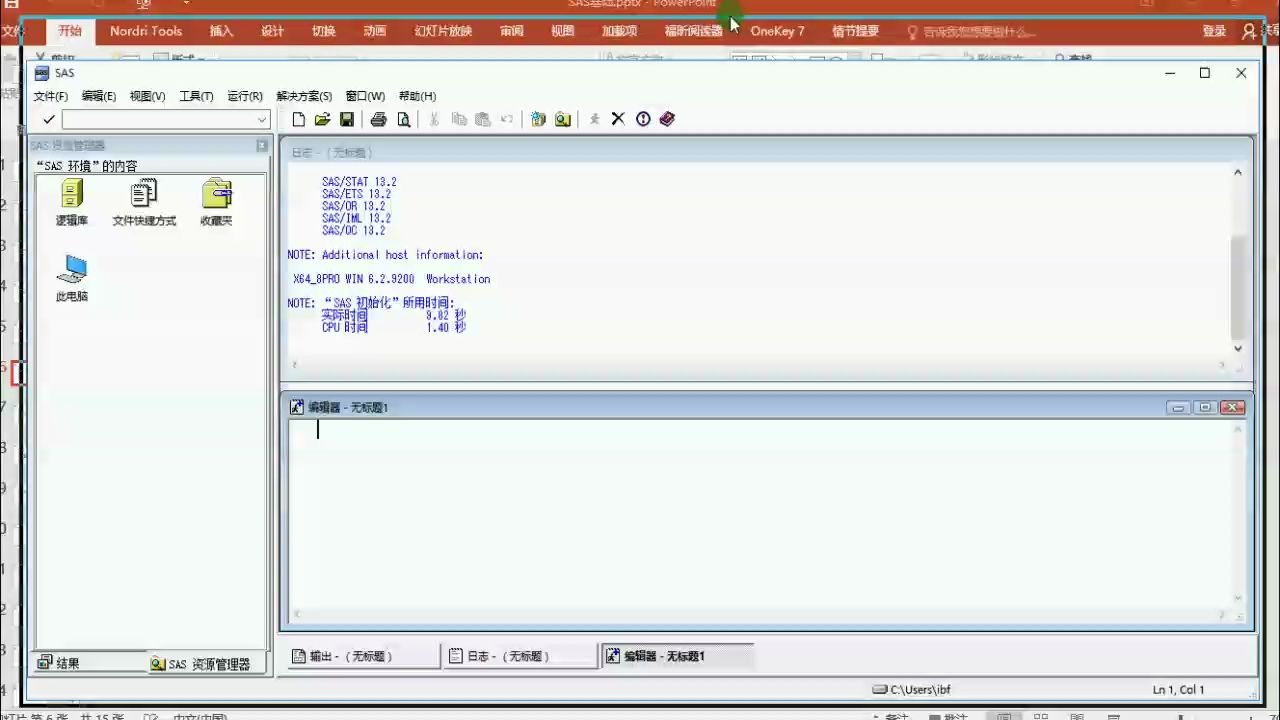
Task: Click the 日志 - (无标题) log window title
Action: pyautogui.click(x=332, y=152)
